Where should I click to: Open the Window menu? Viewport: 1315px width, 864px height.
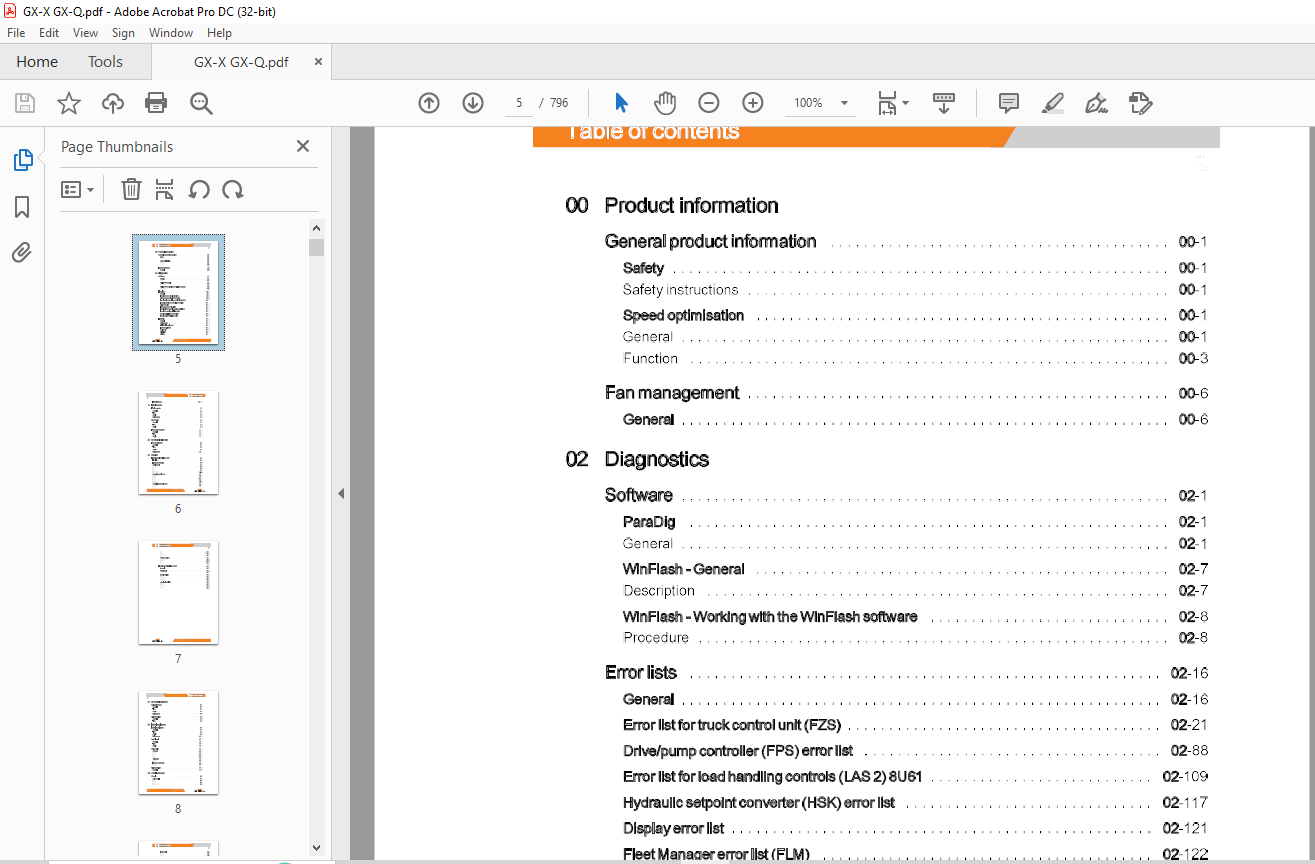(x=171, y=33)
